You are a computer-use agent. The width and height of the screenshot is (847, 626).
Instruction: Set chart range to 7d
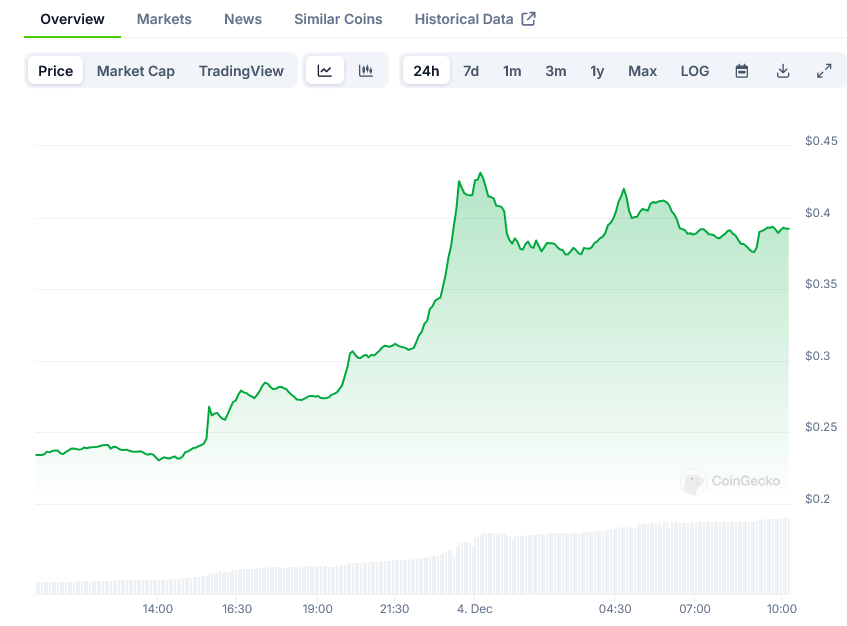click(x=471, y=71)
